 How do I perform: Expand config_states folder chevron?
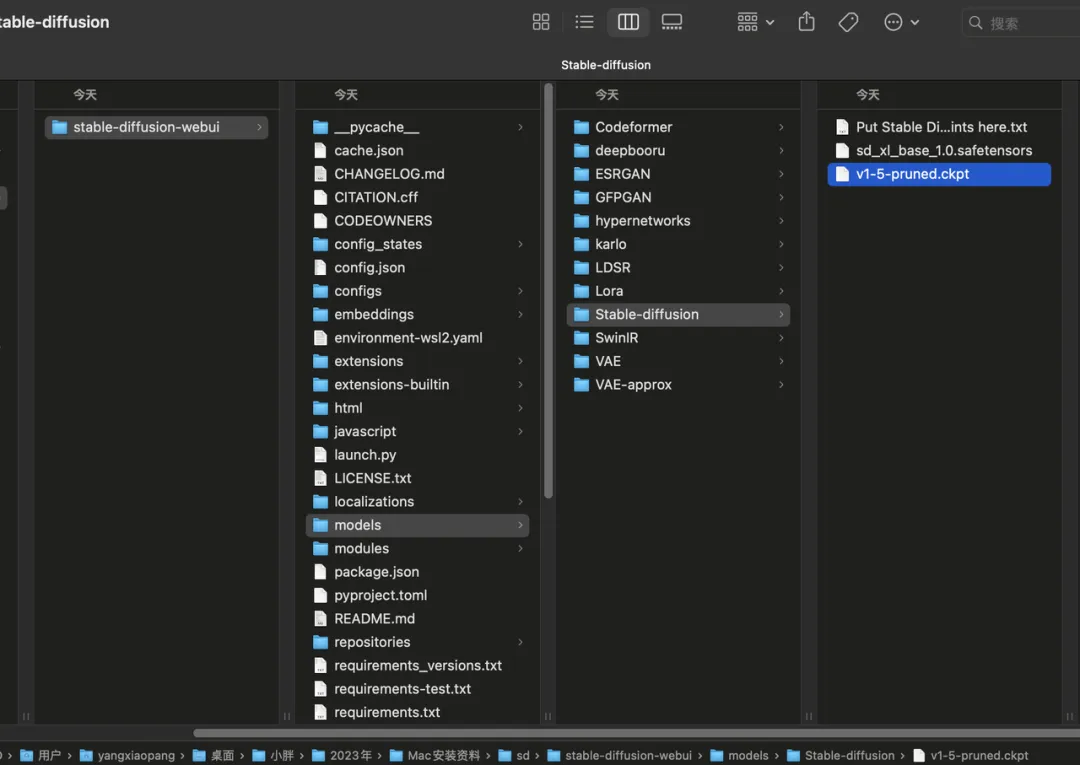[x=520, y=244]
